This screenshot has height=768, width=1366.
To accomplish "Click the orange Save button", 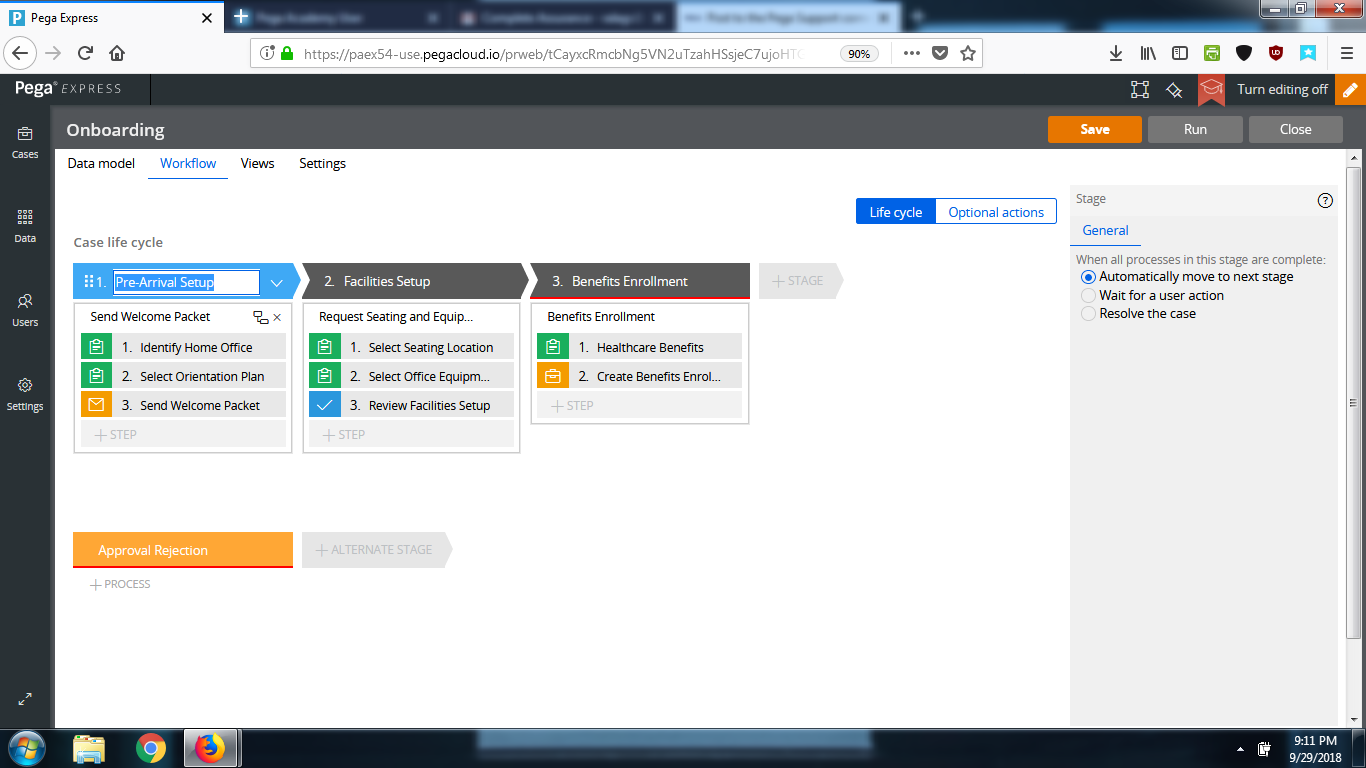I will pyautogui.click(x=1094, y=129).
